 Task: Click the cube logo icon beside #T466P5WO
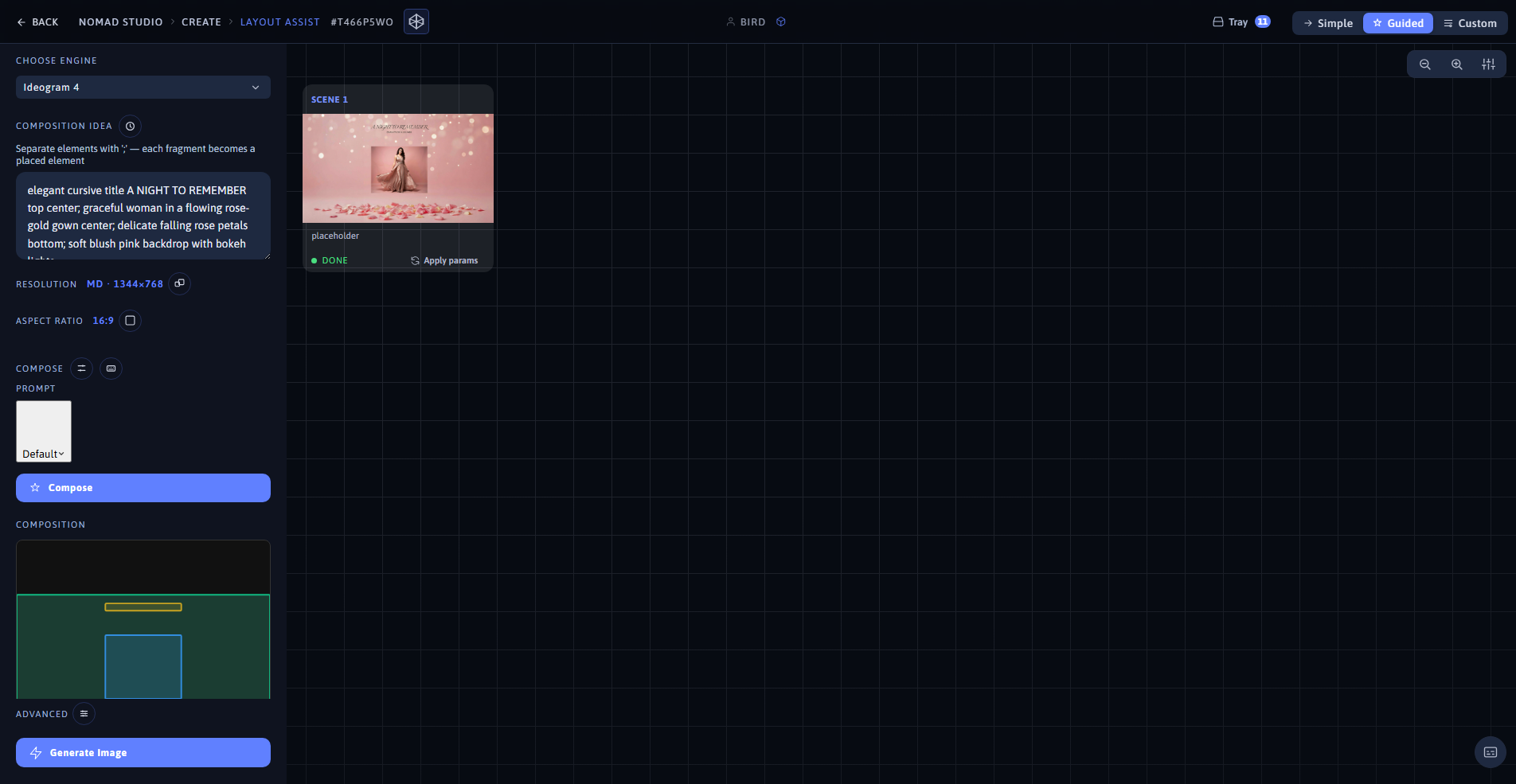click(x=416, y=21)
